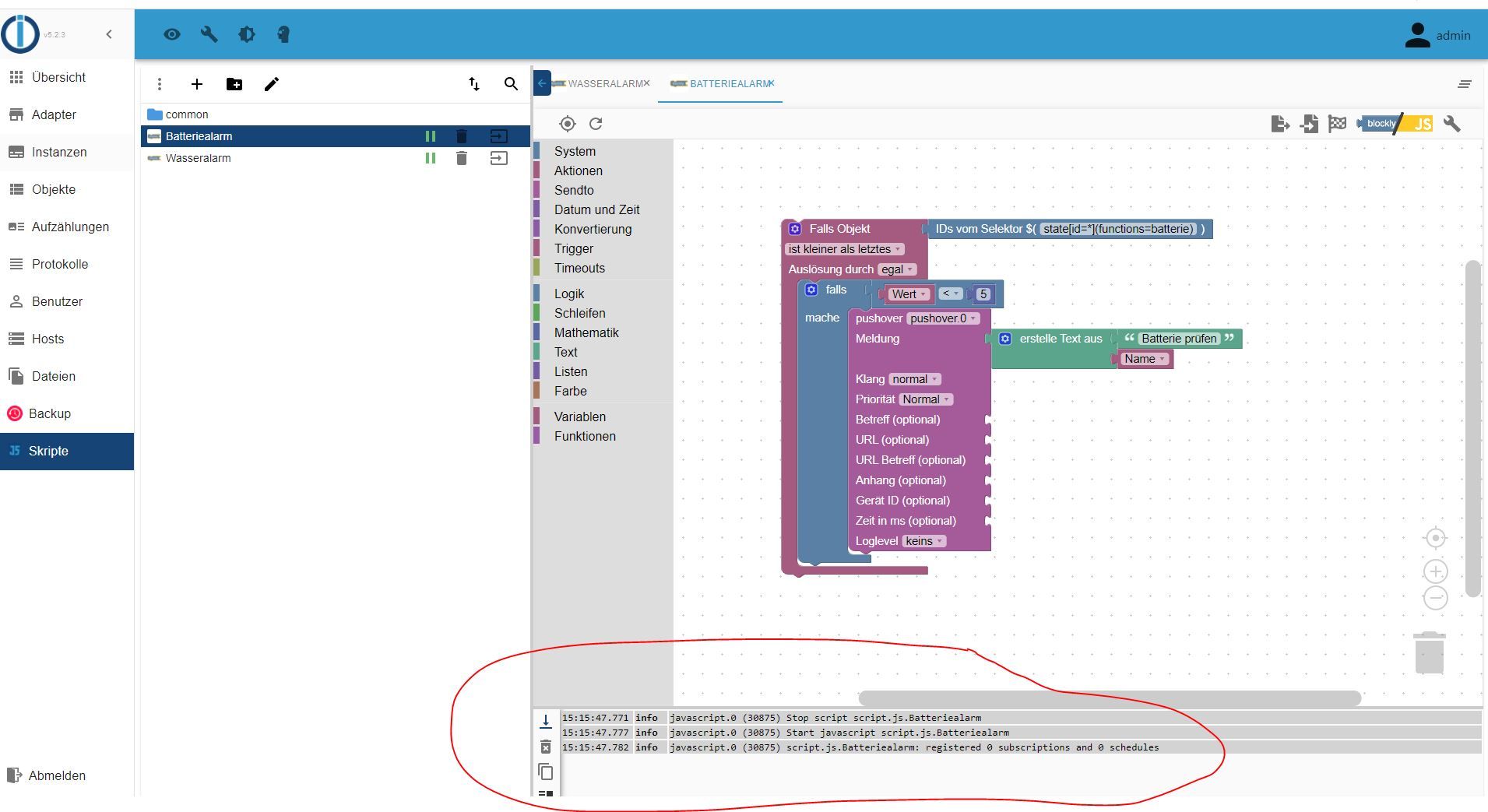
Task: Click the add new folder icon
Action: tap(234, 84)
